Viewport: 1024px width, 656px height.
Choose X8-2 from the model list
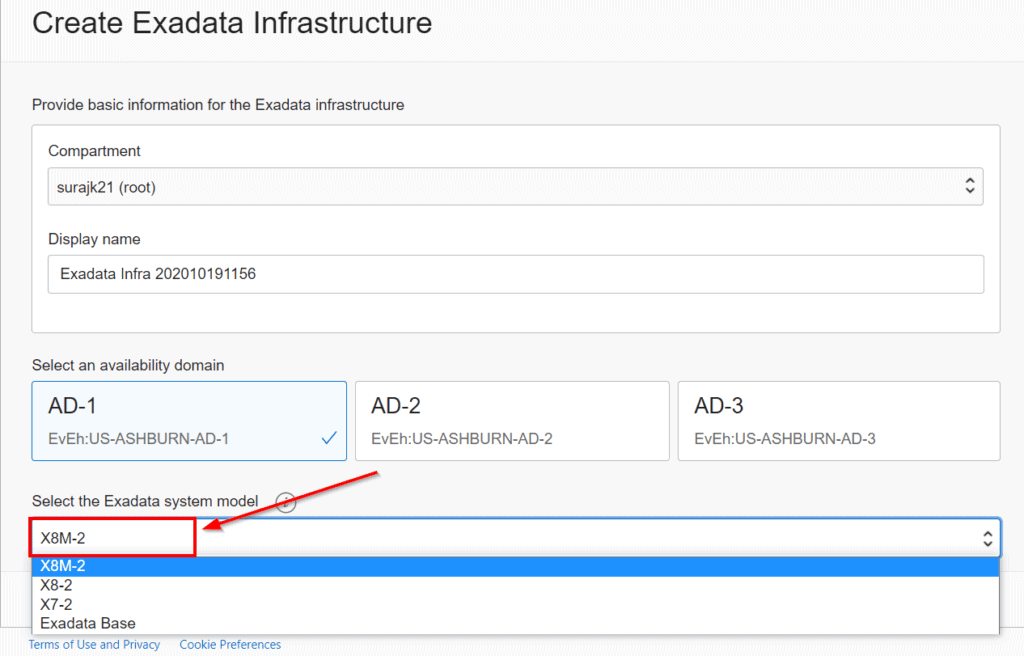click(55, 585)
